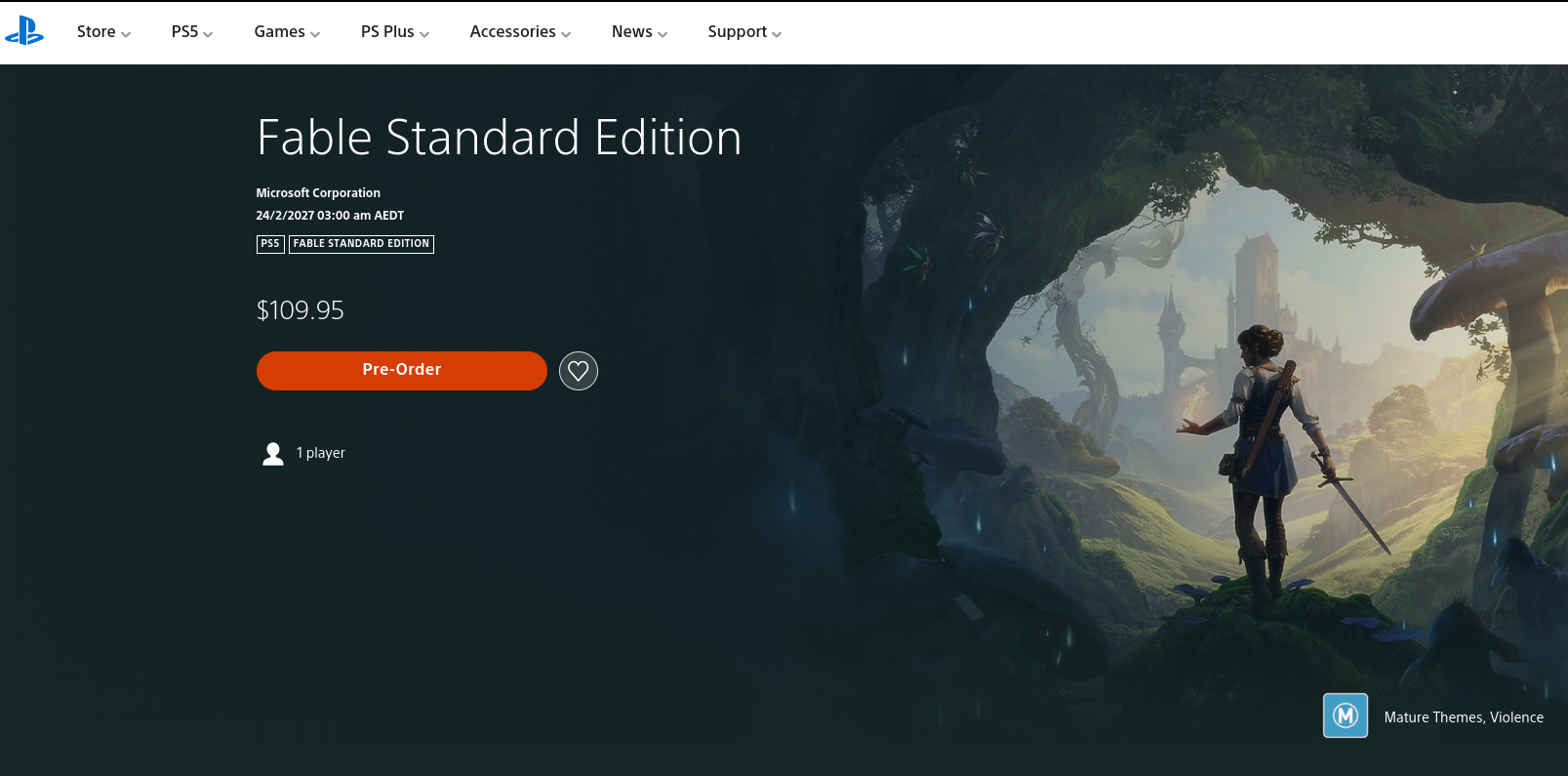
Task: Expand the Accessories dropdown menu
Action: [x=520, y=32]
